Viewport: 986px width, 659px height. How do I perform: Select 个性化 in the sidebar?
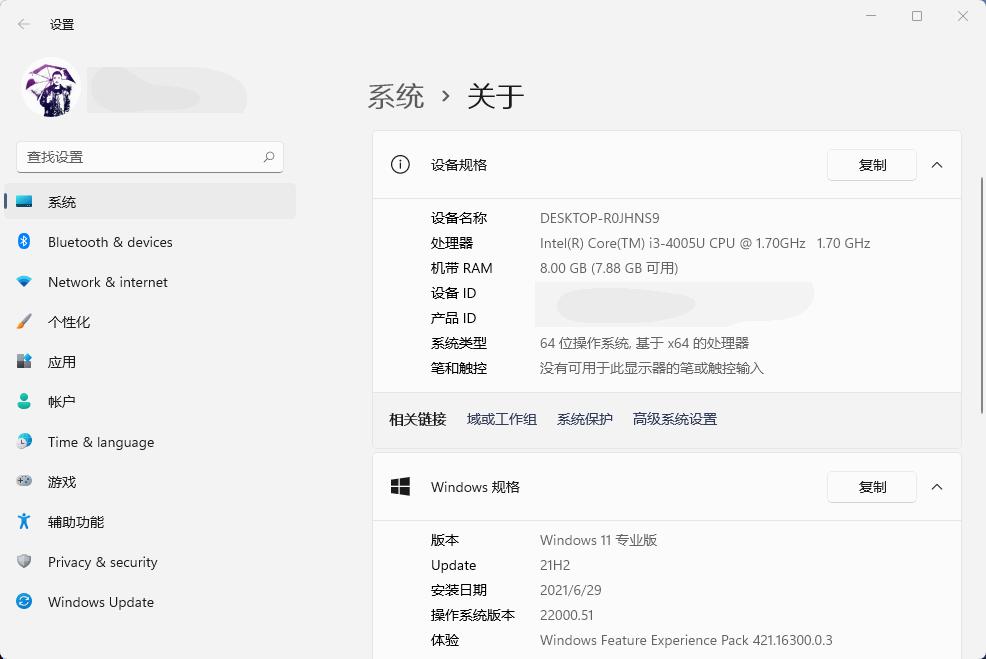(x=68, y=322)
